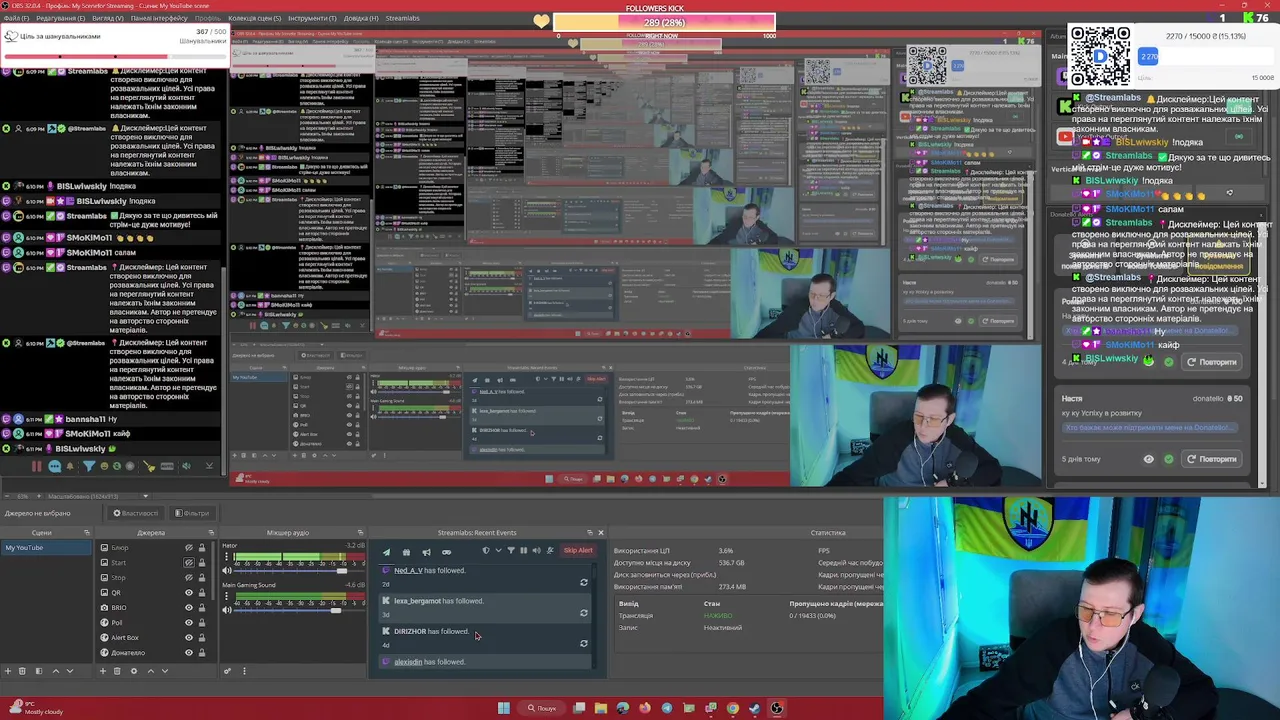This screenshot has width=1280, height=720.
Task: Move scene down arrow
Action: (70, 671)
